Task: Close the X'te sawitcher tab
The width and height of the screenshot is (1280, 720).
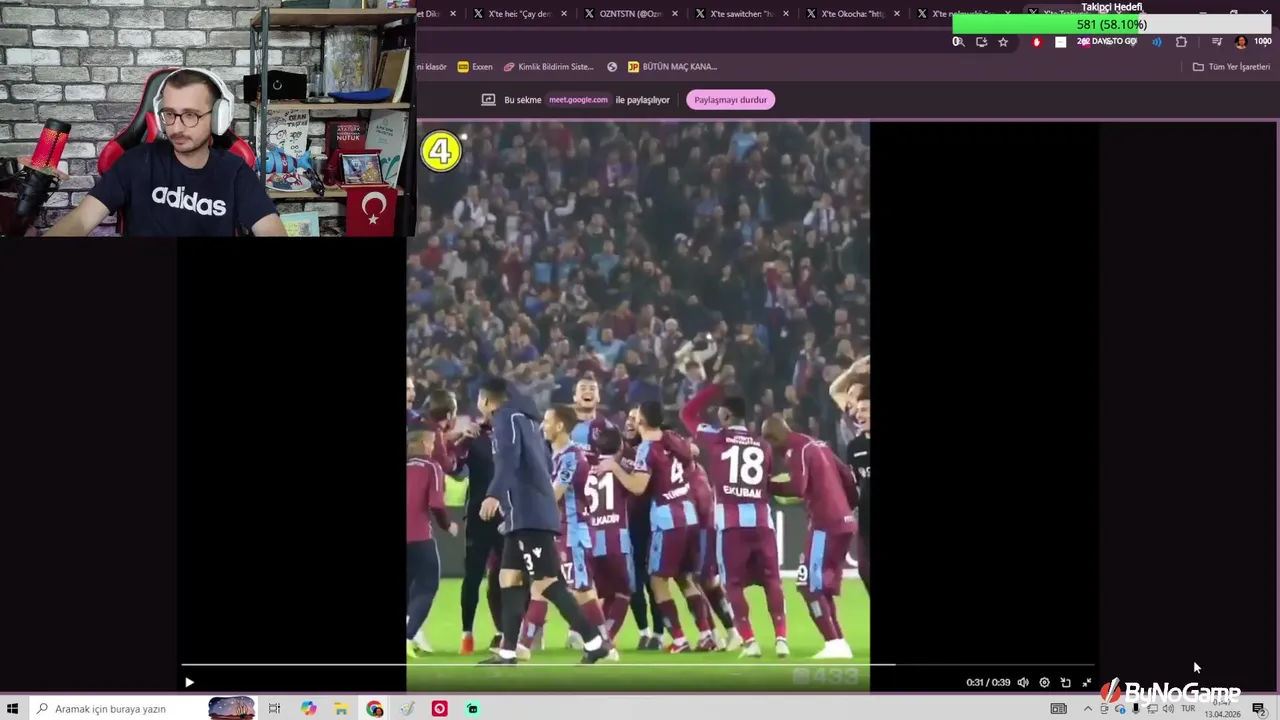Action: 786,14
